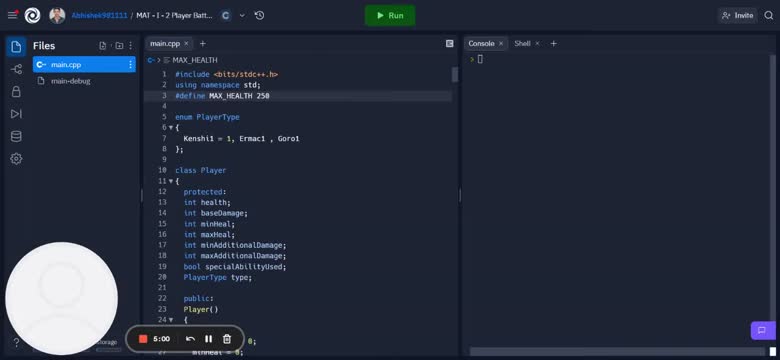Open main.cpp row three-dot menu
The width and height of the screenshot is (780, 360).
[x=130, y=65]
